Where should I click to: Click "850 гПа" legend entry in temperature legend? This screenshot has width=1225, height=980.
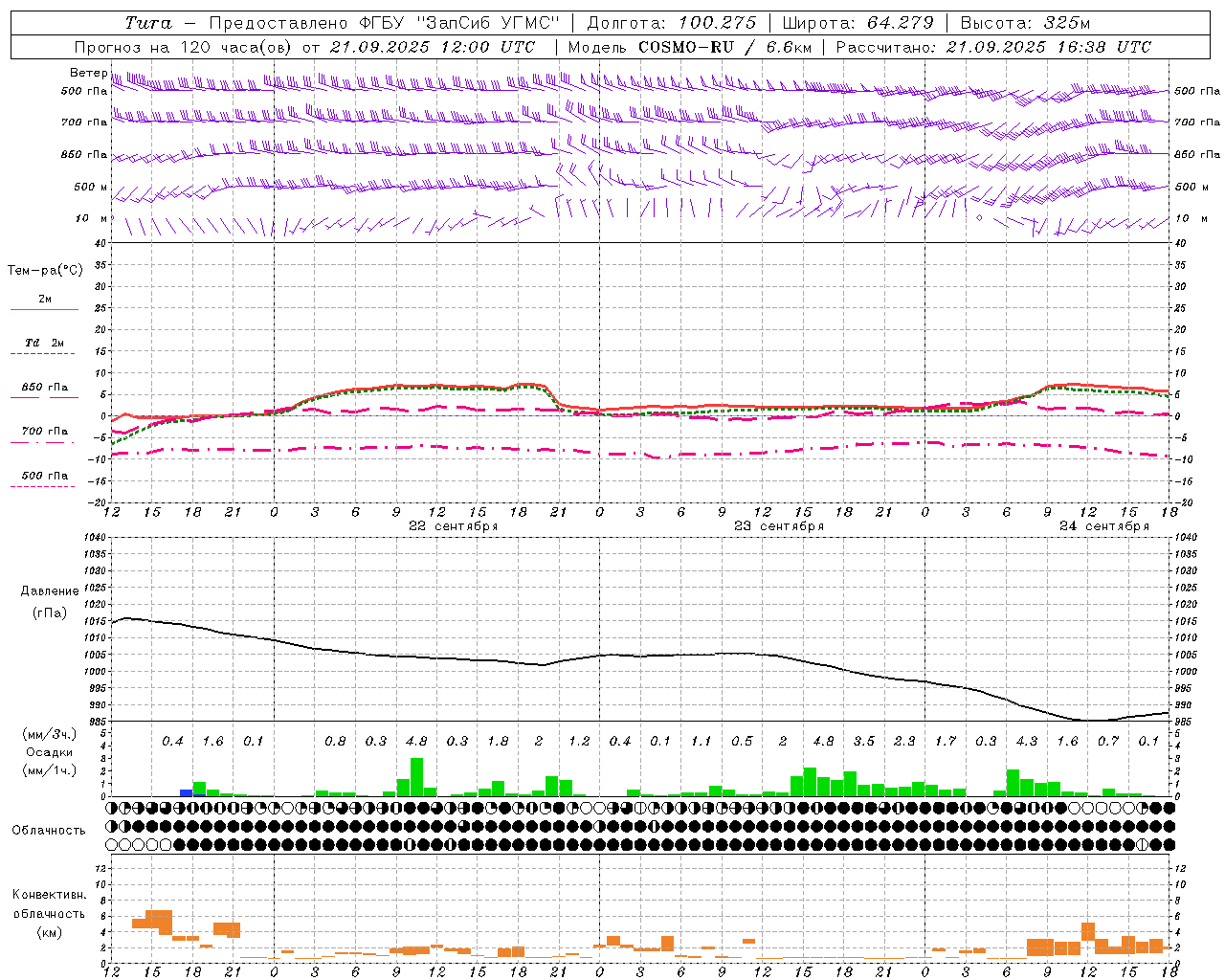click(44, 388)
